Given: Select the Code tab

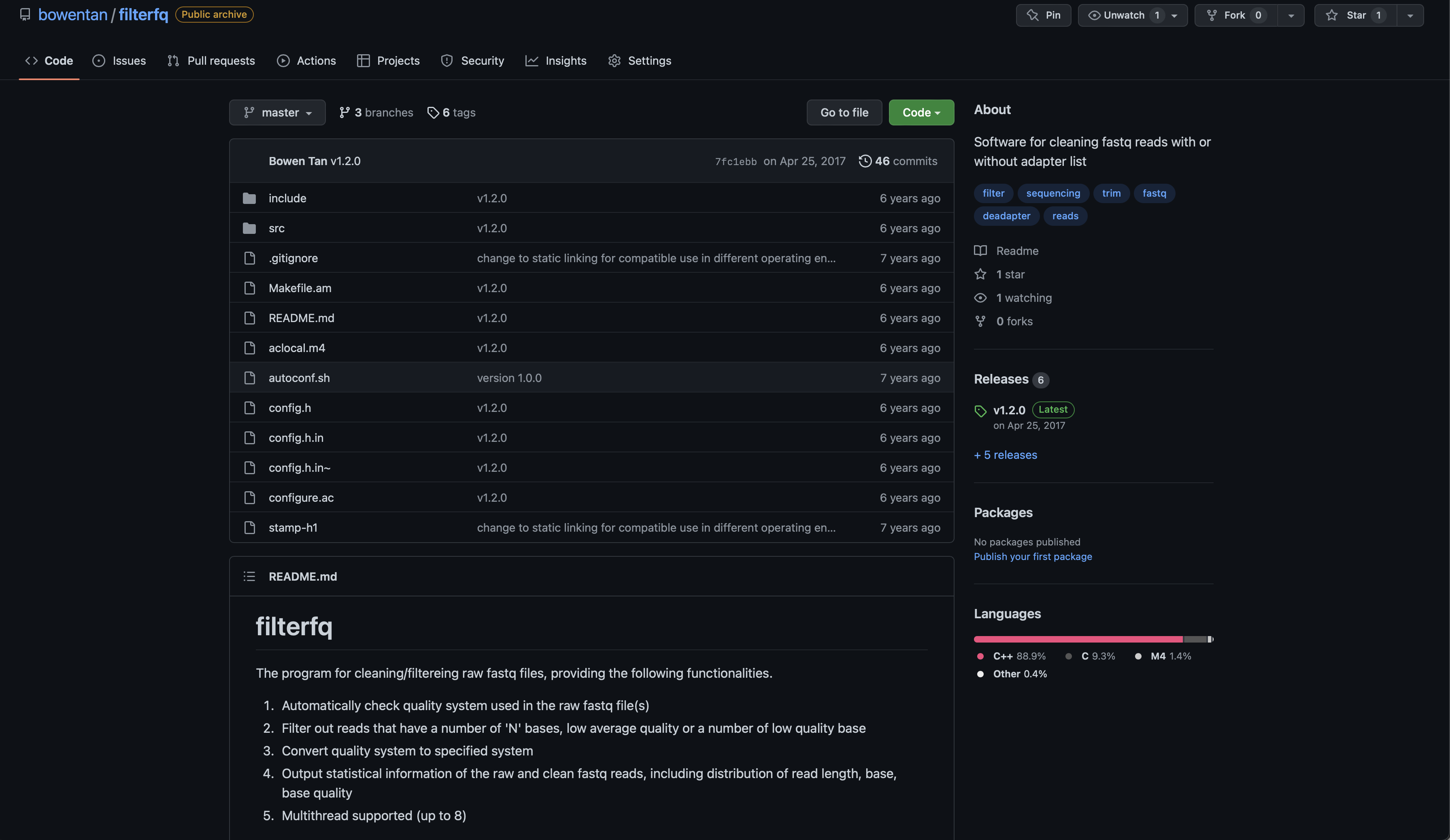Looking at the screenshot, I should (49, 61).
